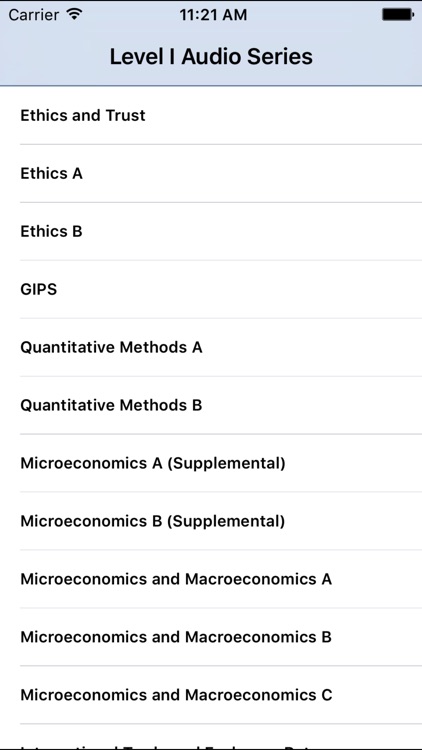Viewport: 422px width, 750px height.
Task: Open the Ethics and Trust audio
Action: coord(211,115)
